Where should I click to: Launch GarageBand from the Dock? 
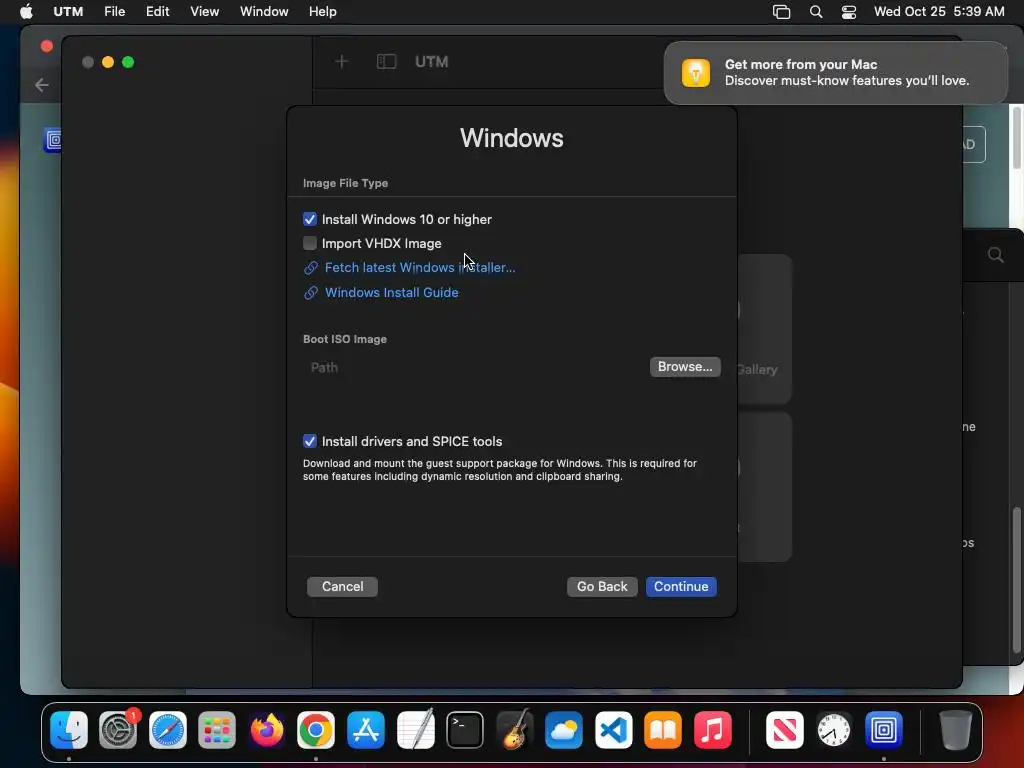[515, 729]
